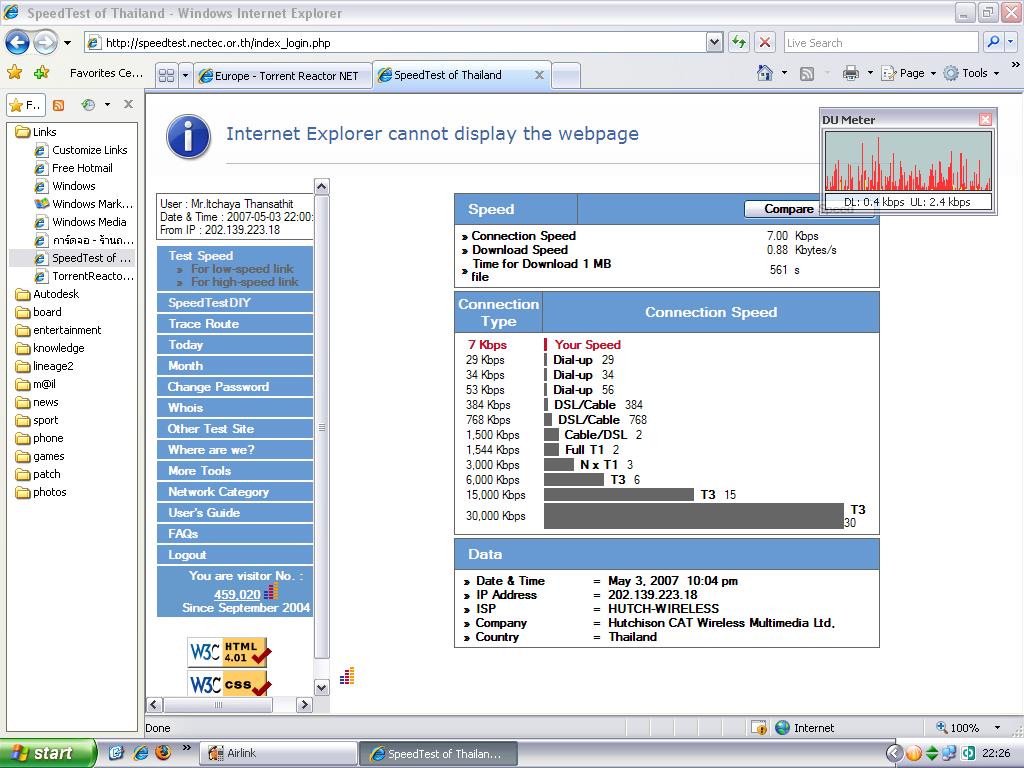
Task: Select the Favorites panel star button
Action: pyautogui.click(x=25, y=104)
